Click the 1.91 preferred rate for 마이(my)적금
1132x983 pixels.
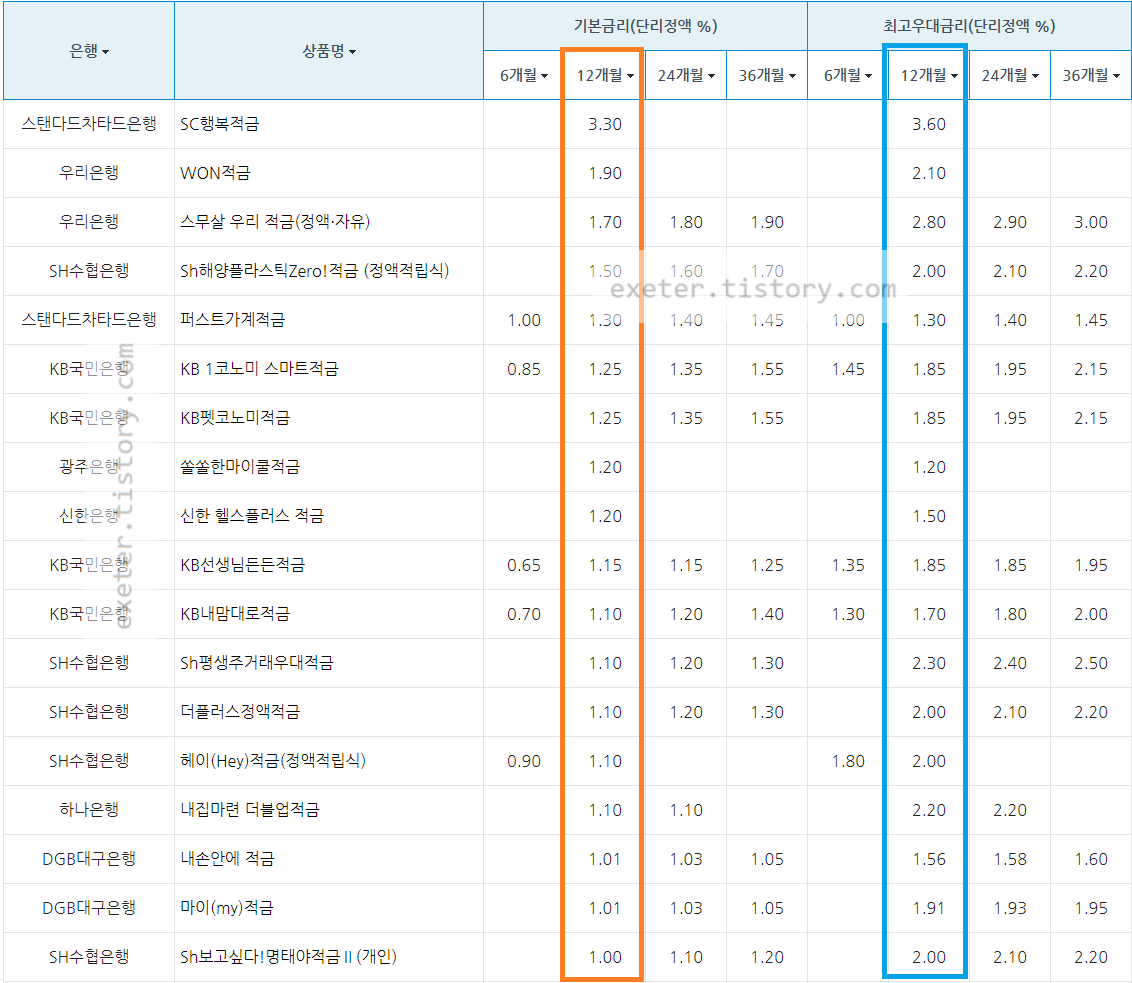click(x=929, y=909)
